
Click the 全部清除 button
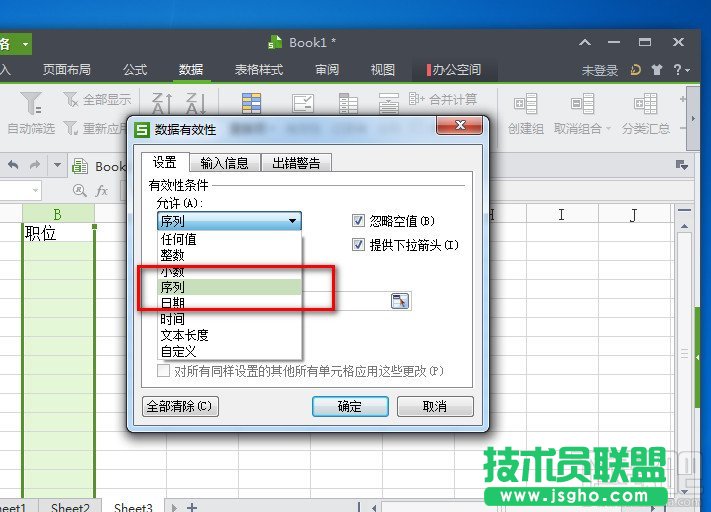click(x=180, y=406)
